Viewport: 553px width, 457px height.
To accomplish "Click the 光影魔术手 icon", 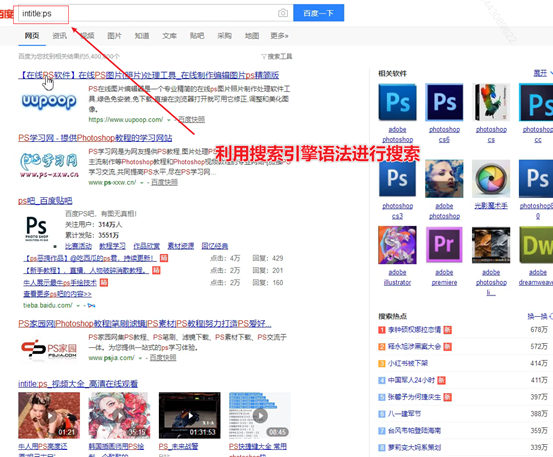I will tap(491, 178).
